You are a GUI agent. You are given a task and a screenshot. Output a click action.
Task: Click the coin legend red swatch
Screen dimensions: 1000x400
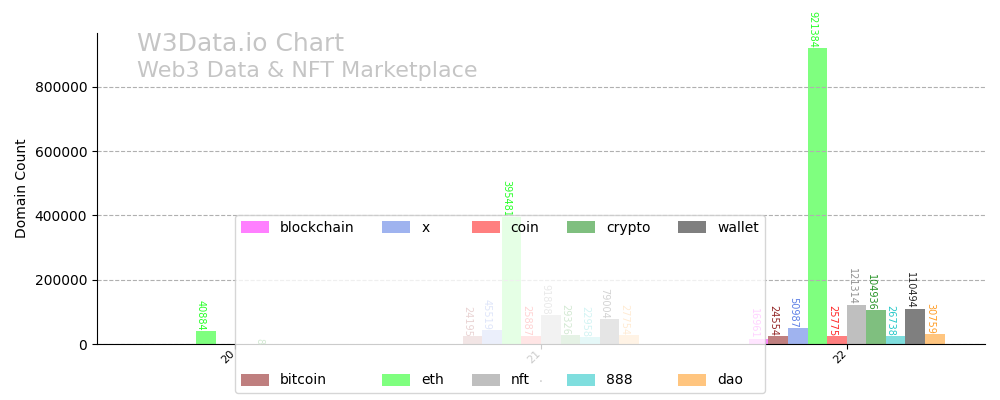486,228
